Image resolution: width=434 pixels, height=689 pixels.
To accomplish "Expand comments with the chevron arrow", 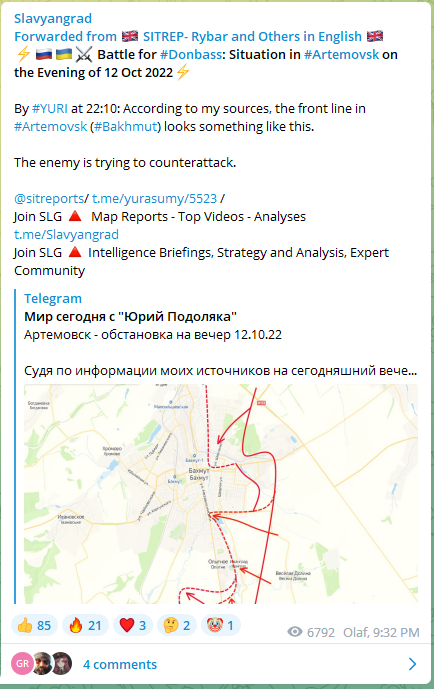I will (412, 664).
